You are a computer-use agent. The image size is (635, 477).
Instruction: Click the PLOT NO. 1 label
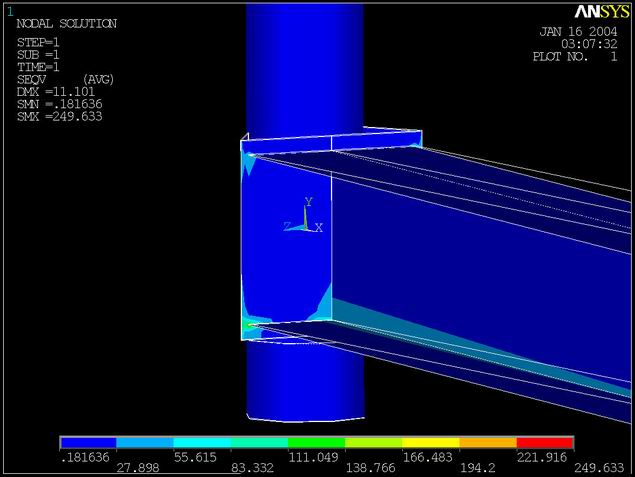pos(575,56)
